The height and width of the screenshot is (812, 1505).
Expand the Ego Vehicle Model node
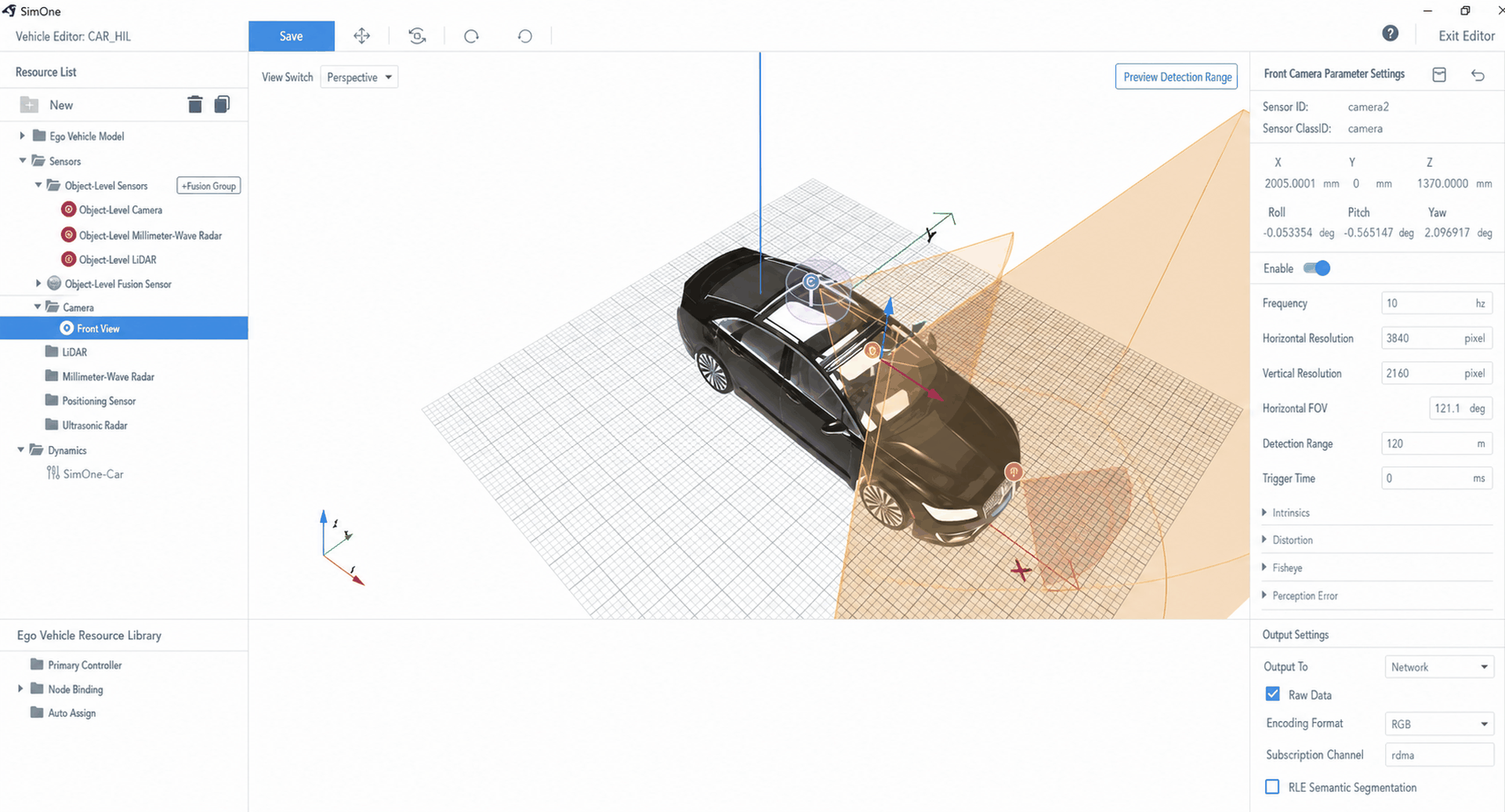pyautogui.click(x=22, y=136)
